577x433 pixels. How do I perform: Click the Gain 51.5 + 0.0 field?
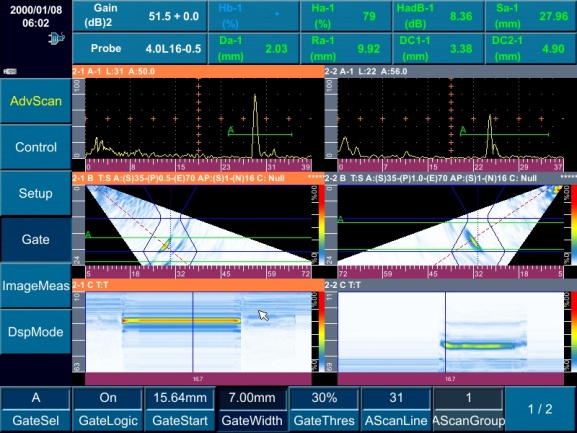tap(140, 16)
